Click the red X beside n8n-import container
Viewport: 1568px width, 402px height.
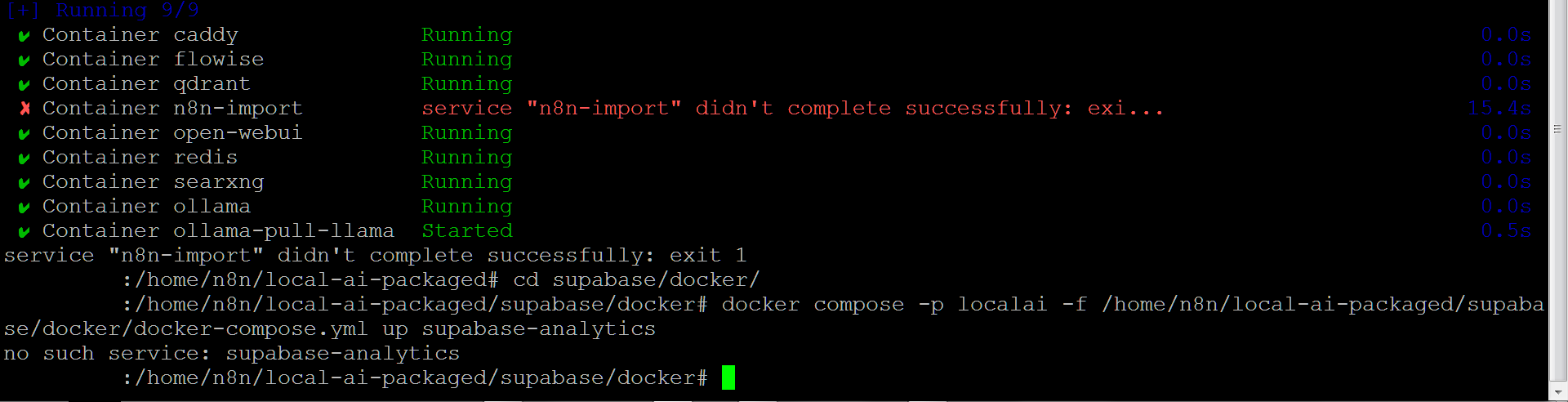(x=24, y=109)
